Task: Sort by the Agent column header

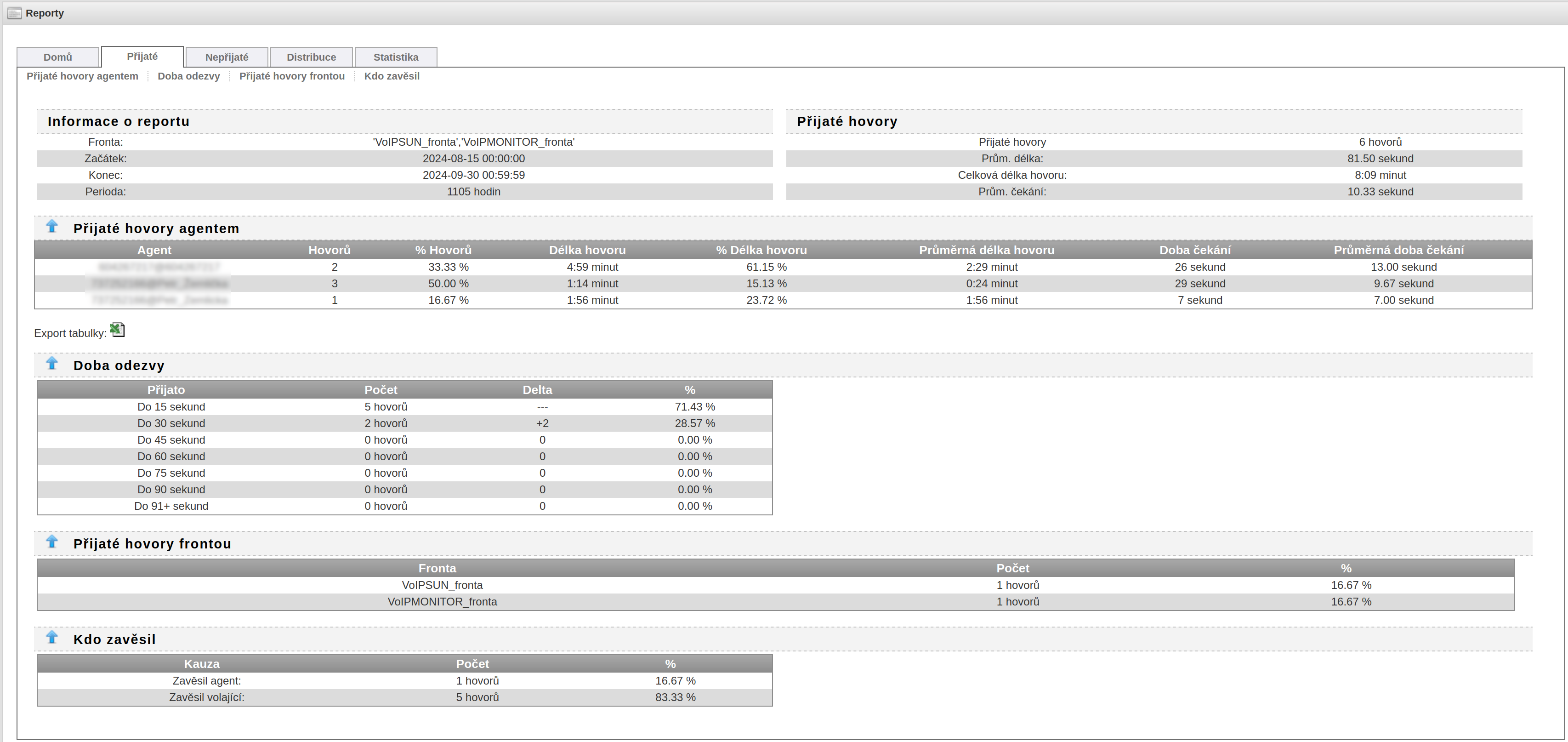Action: point(154,250)
